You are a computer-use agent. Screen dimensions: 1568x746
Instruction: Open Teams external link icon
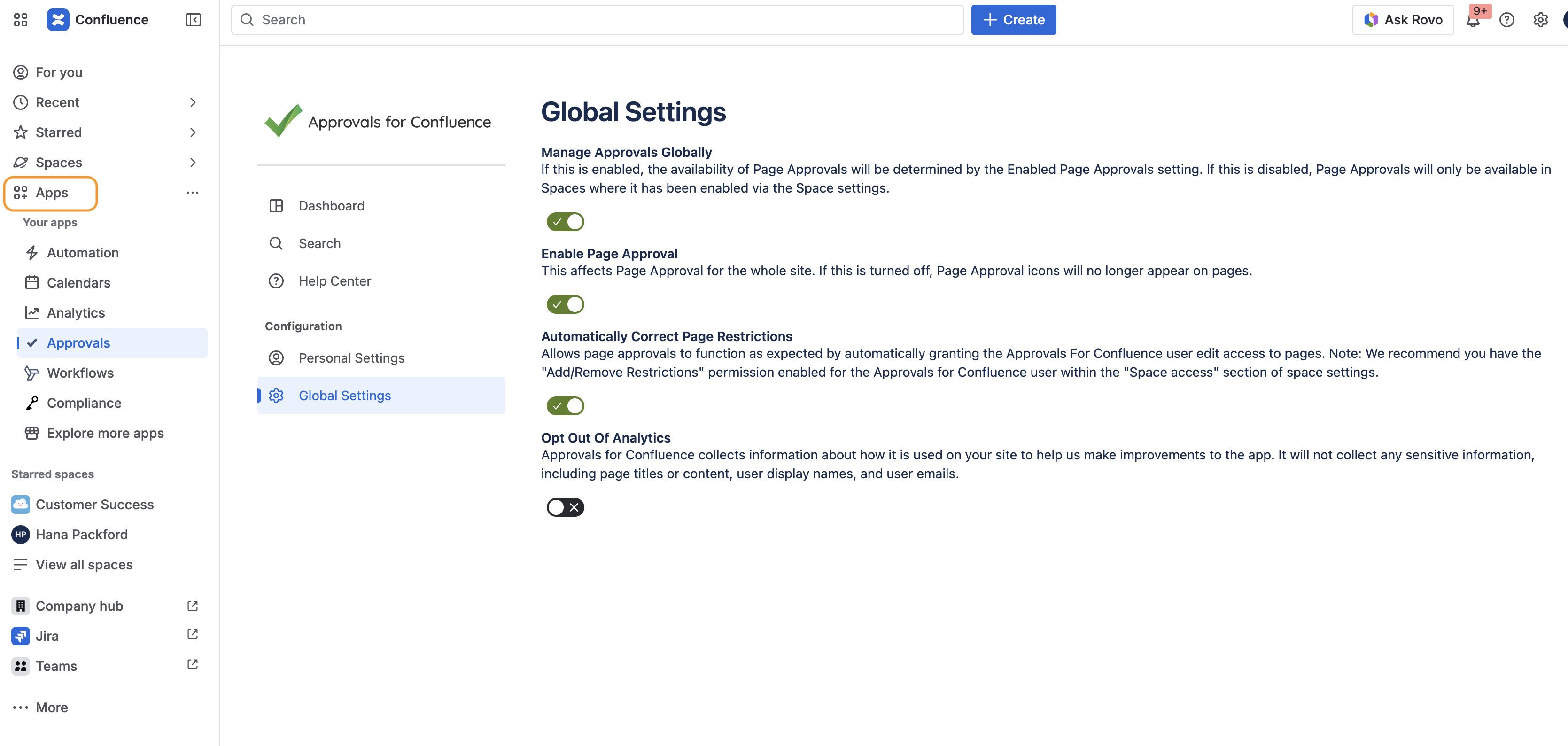192,665
